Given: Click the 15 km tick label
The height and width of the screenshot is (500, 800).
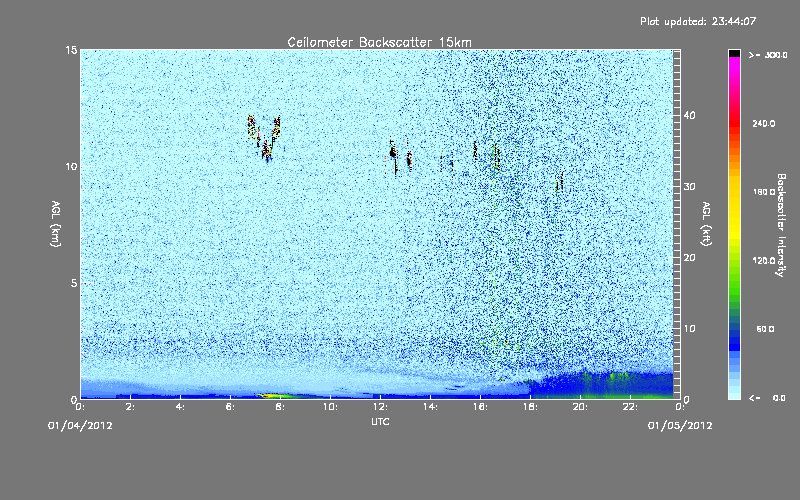Looking at the screenshot, I should coord(71,50).
